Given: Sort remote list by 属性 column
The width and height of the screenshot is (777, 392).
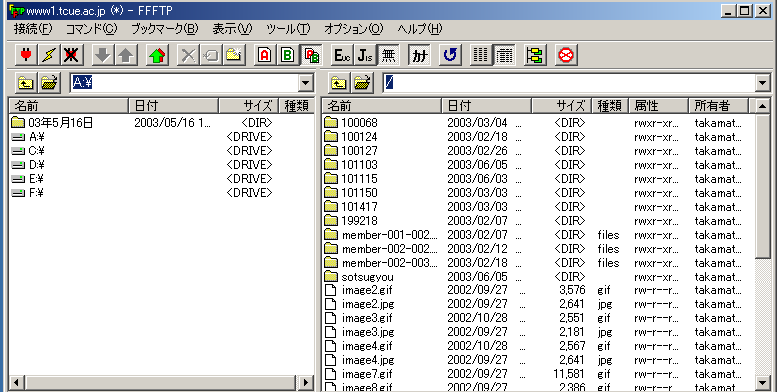Looking at the screenshot, I should click(659, 106).
